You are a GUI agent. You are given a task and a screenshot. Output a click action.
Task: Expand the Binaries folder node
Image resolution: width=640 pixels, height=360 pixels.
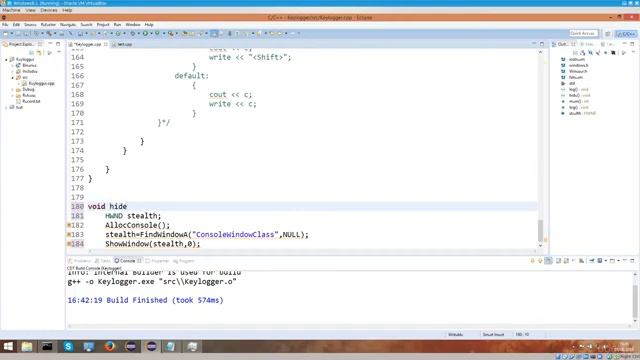[13, 65]
